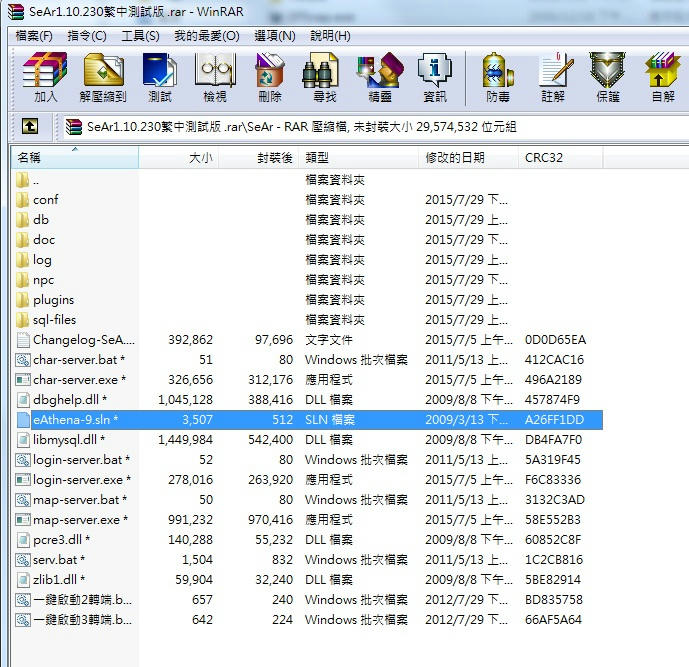Open the 說明(H) menu
The image size is (689, 667).
click(330, 36)
